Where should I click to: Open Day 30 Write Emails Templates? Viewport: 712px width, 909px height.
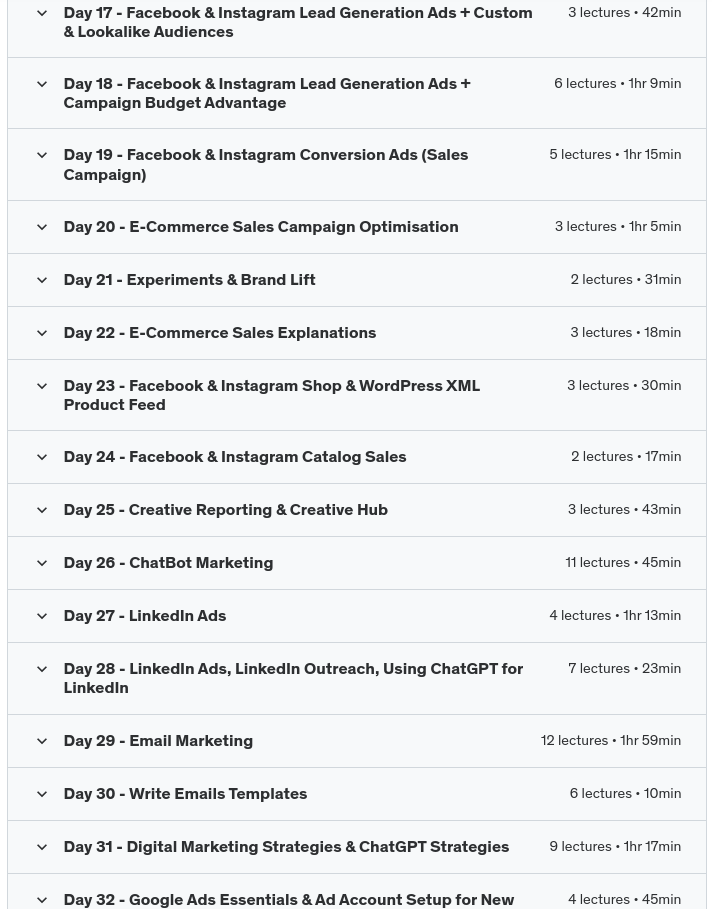185,794
